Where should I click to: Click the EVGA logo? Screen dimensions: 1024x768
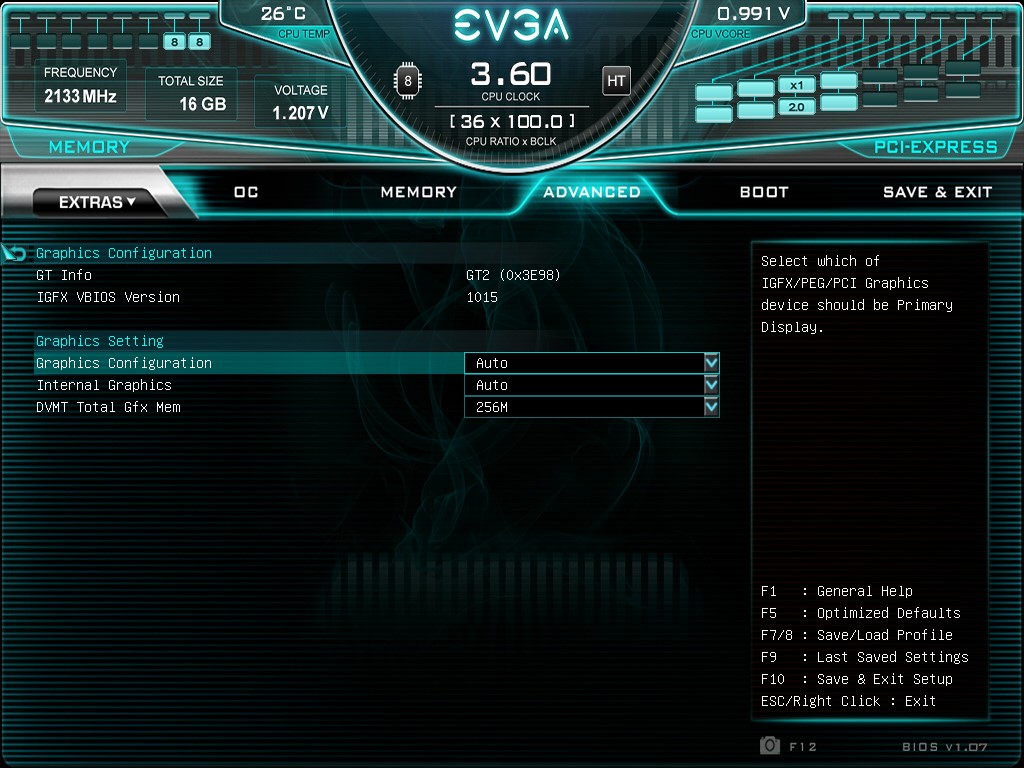[511, 25]
